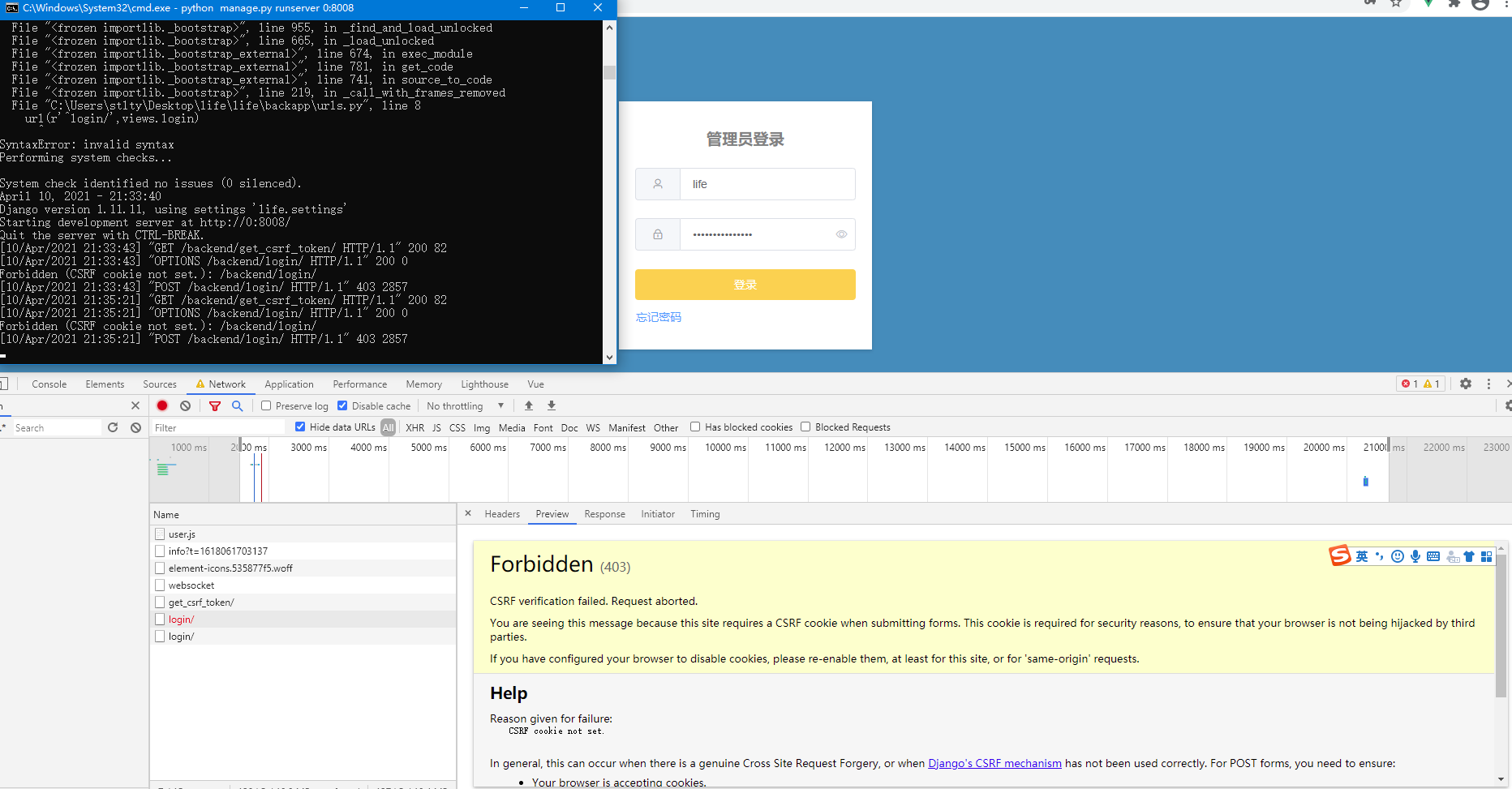The width and height of the screenshot is (1512, 789).
Task: Open the Application tab
Action: pos(289,384)
